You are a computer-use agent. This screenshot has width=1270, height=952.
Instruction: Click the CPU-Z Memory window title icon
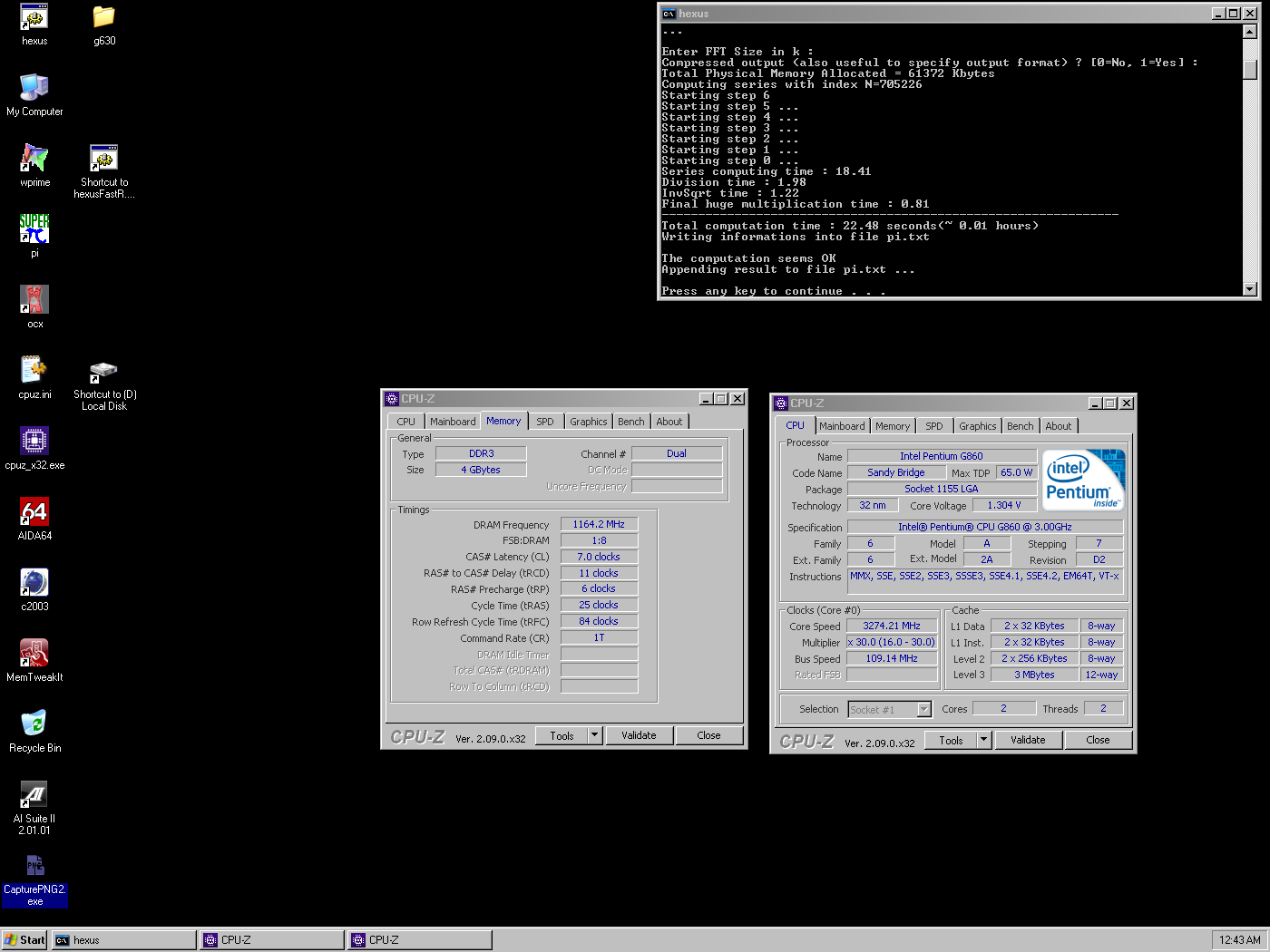(392, 399)
